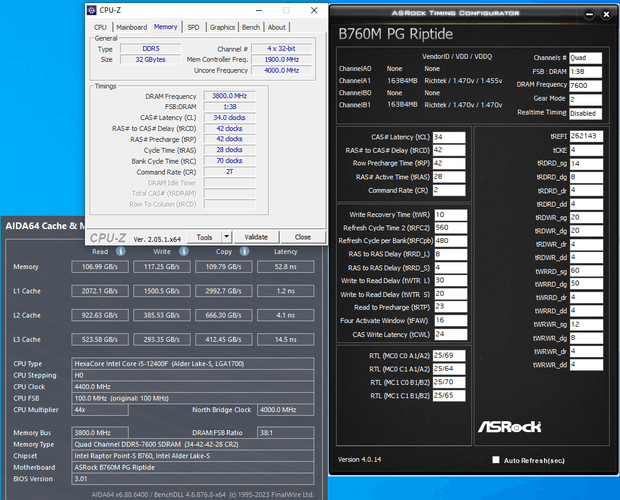Click the RTL (MC1 C1 B1/B2) field
Image resolution: width=620 pixels, height=500 pixels.
(x=449, y=395)
